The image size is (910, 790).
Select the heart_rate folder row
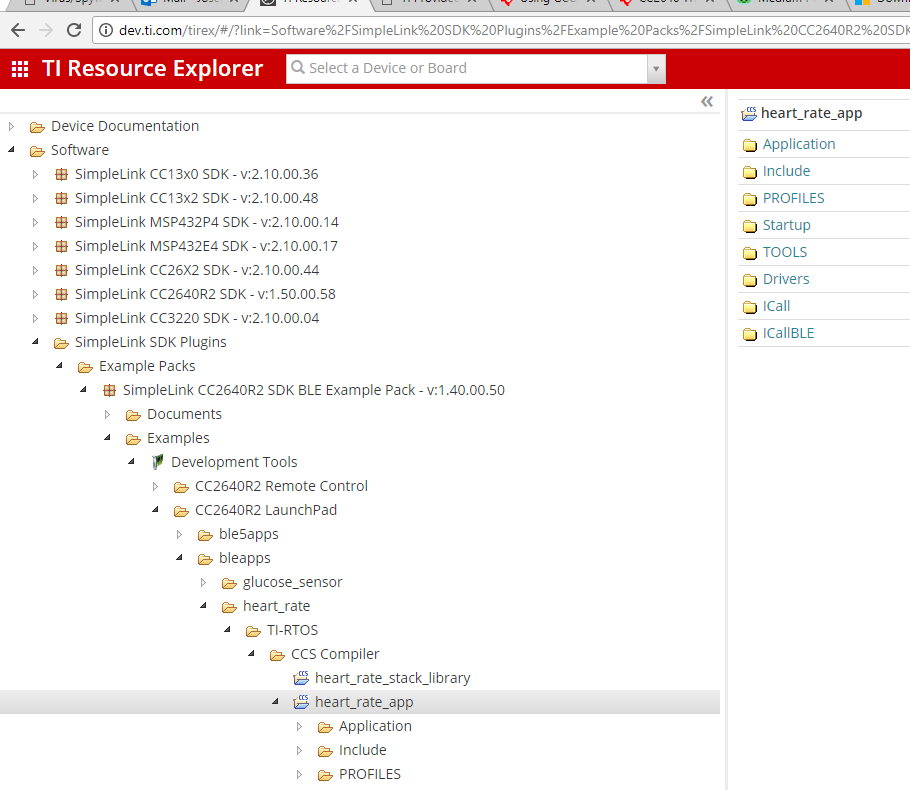[x=276, y=607]
